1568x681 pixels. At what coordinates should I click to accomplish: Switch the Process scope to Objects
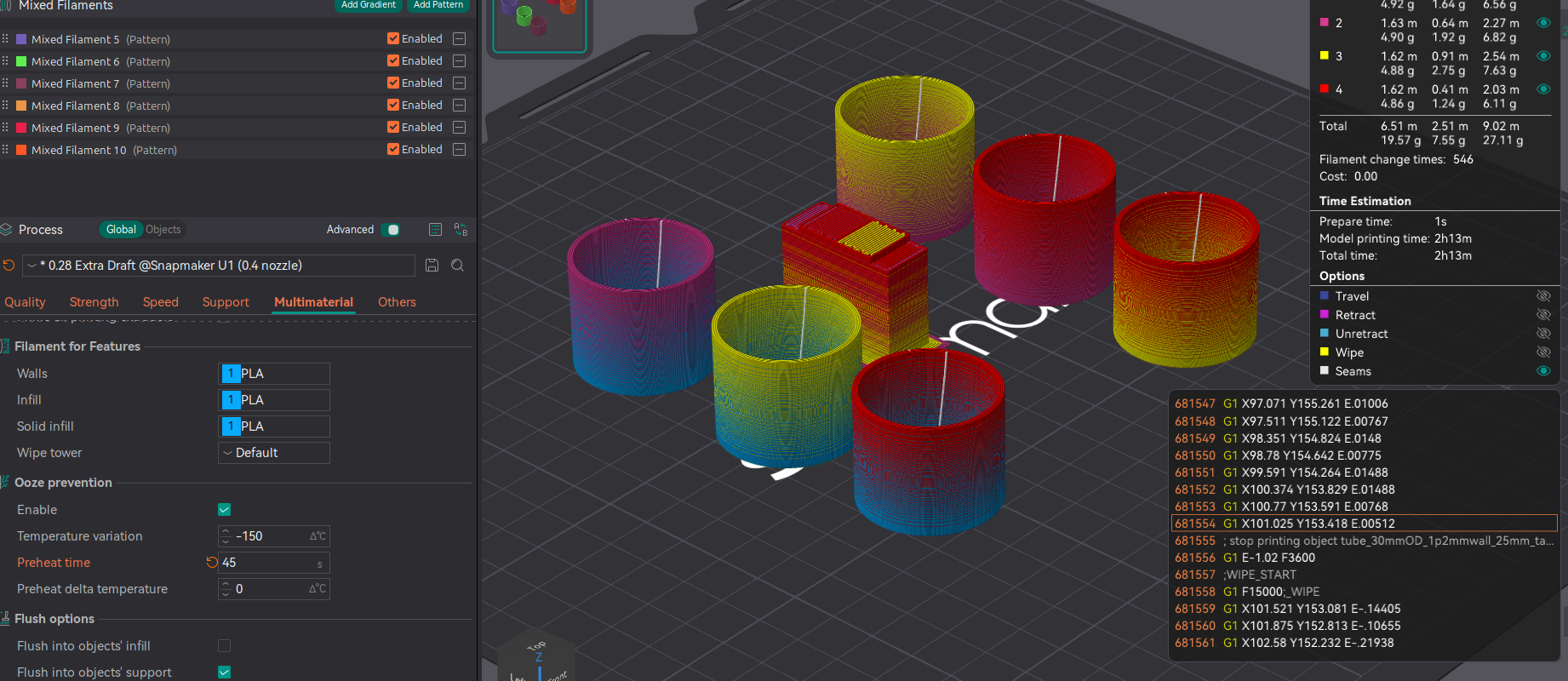163,230
